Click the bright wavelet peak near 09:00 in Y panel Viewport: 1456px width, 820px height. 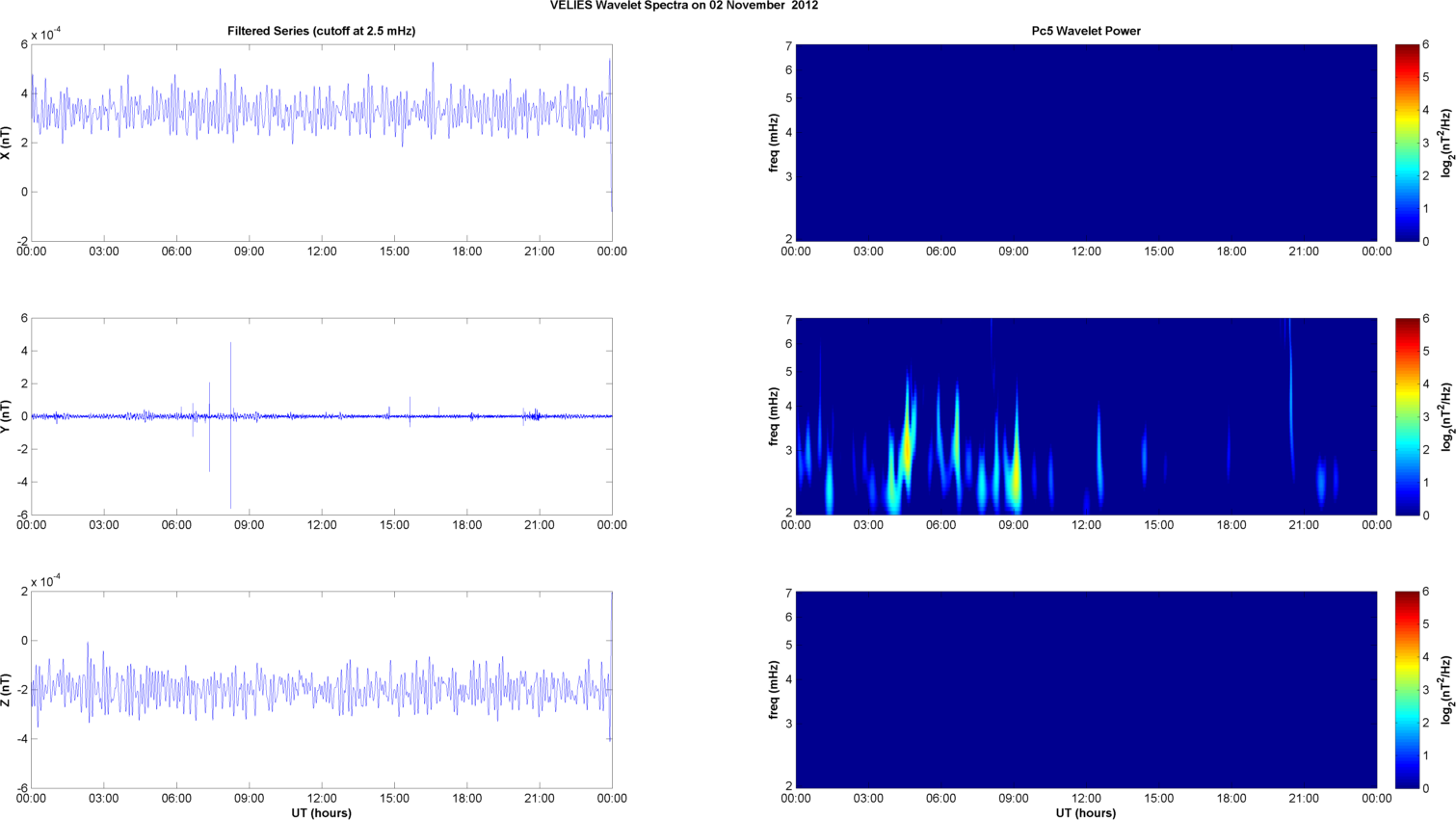[1017, 472]
